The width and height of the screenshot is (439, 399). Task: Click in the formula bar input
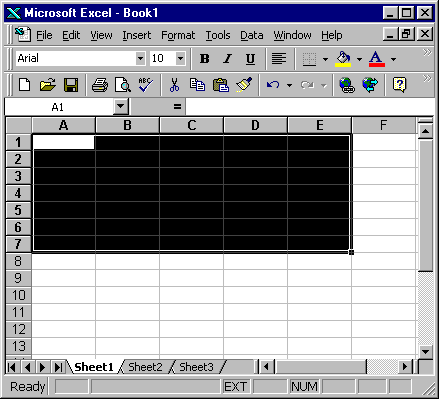click(x=310, y=107)
